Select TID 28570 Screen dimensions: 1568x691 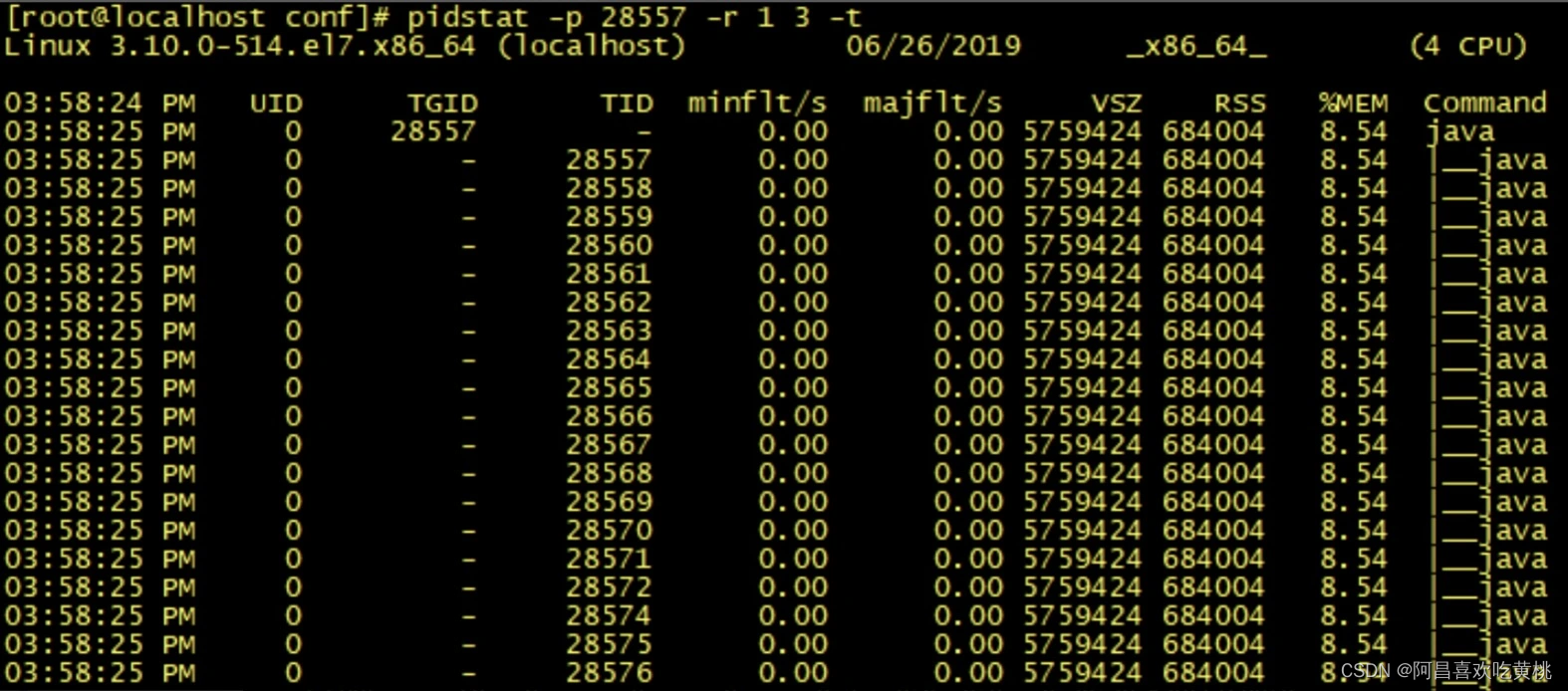click(609, 531)
